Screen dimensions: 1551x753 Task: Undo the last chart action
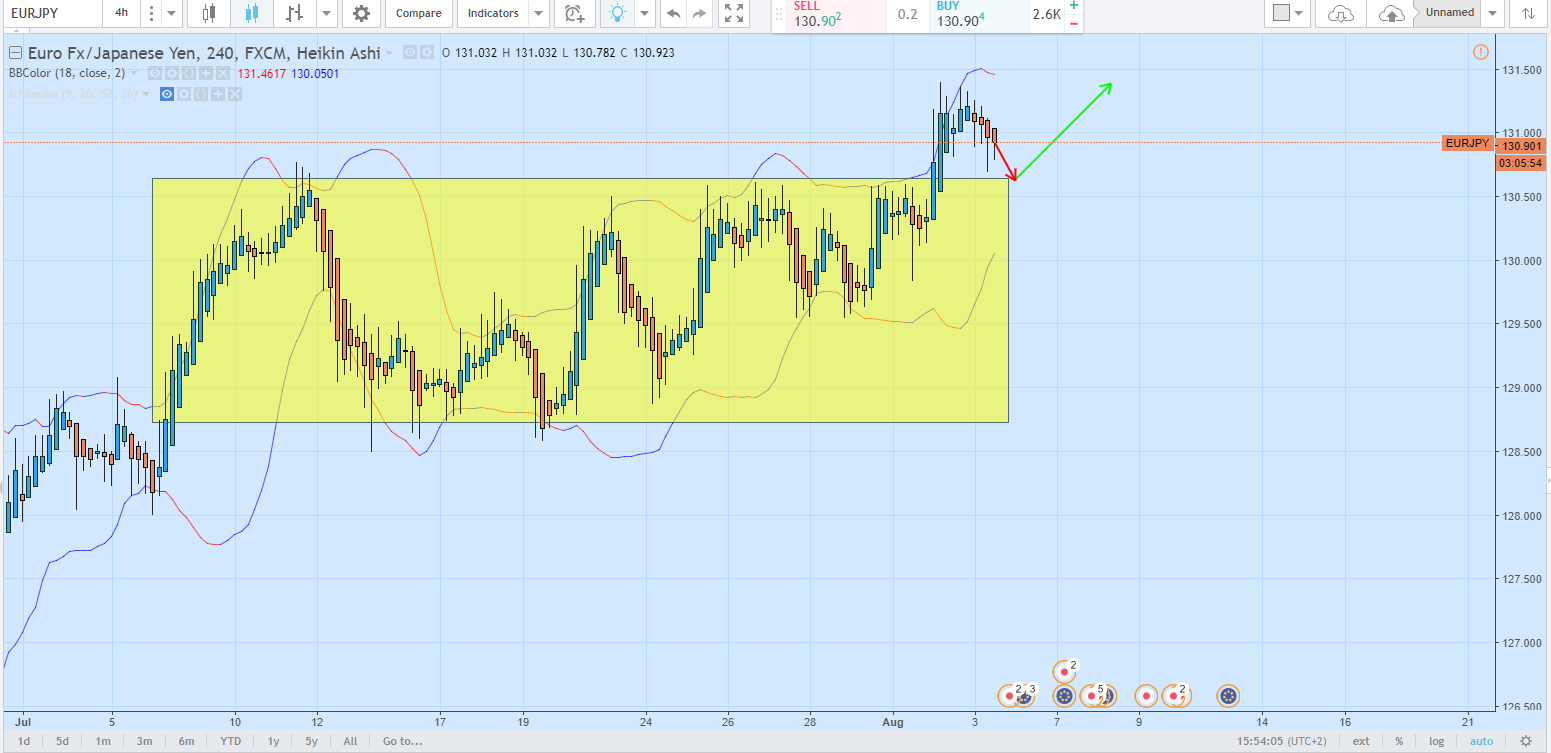(674, 13)
